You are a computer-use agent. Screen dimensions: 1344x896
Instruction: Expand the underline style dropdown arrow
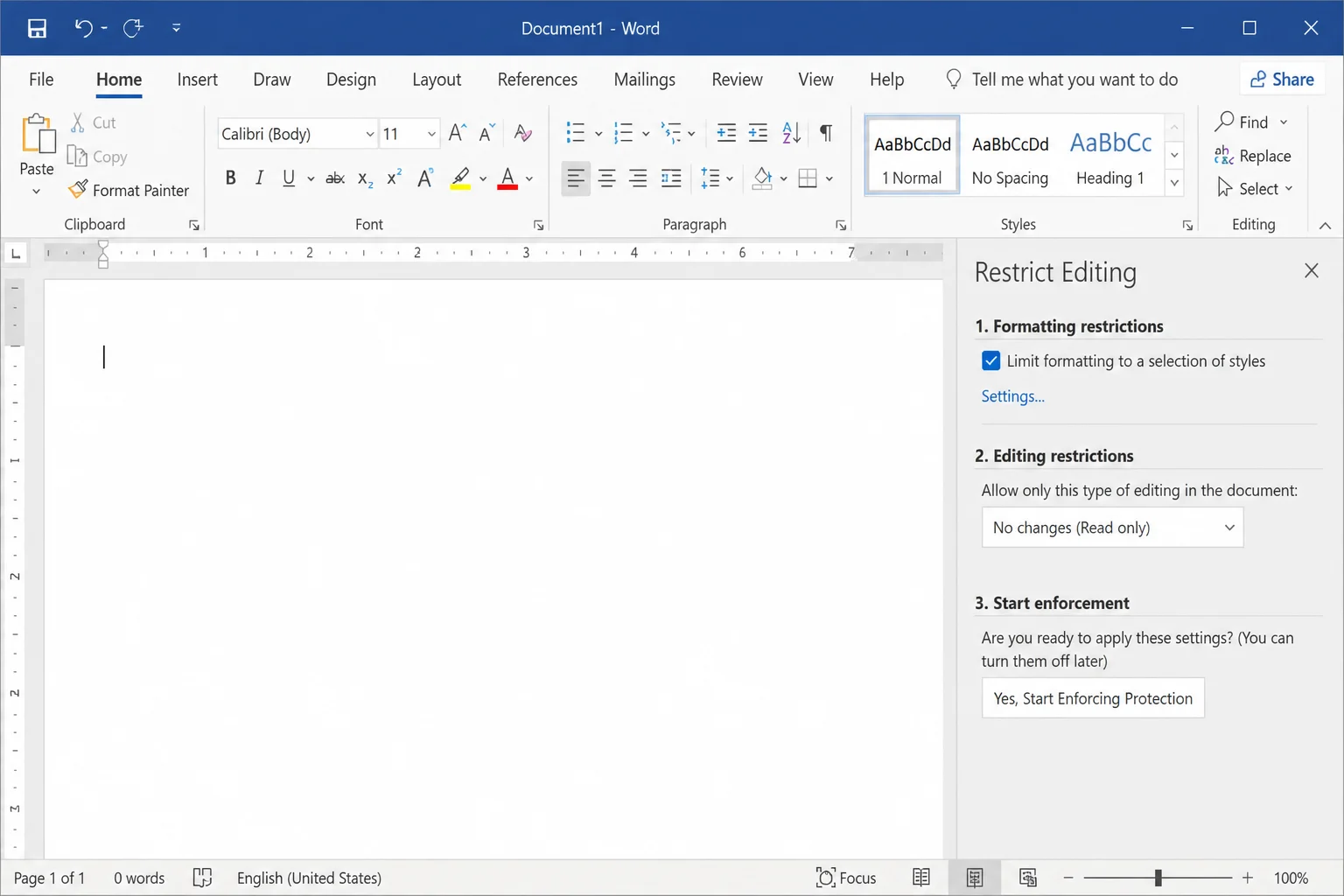tap(311, 178)
